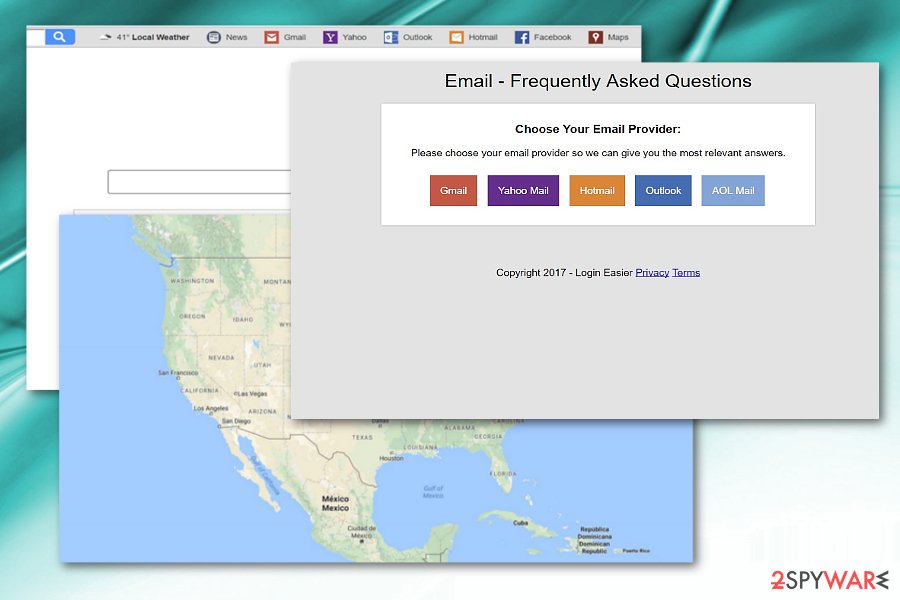Click the TEXAS state label on map
Viewport: 900px width, 600px height.
point(362,438)
